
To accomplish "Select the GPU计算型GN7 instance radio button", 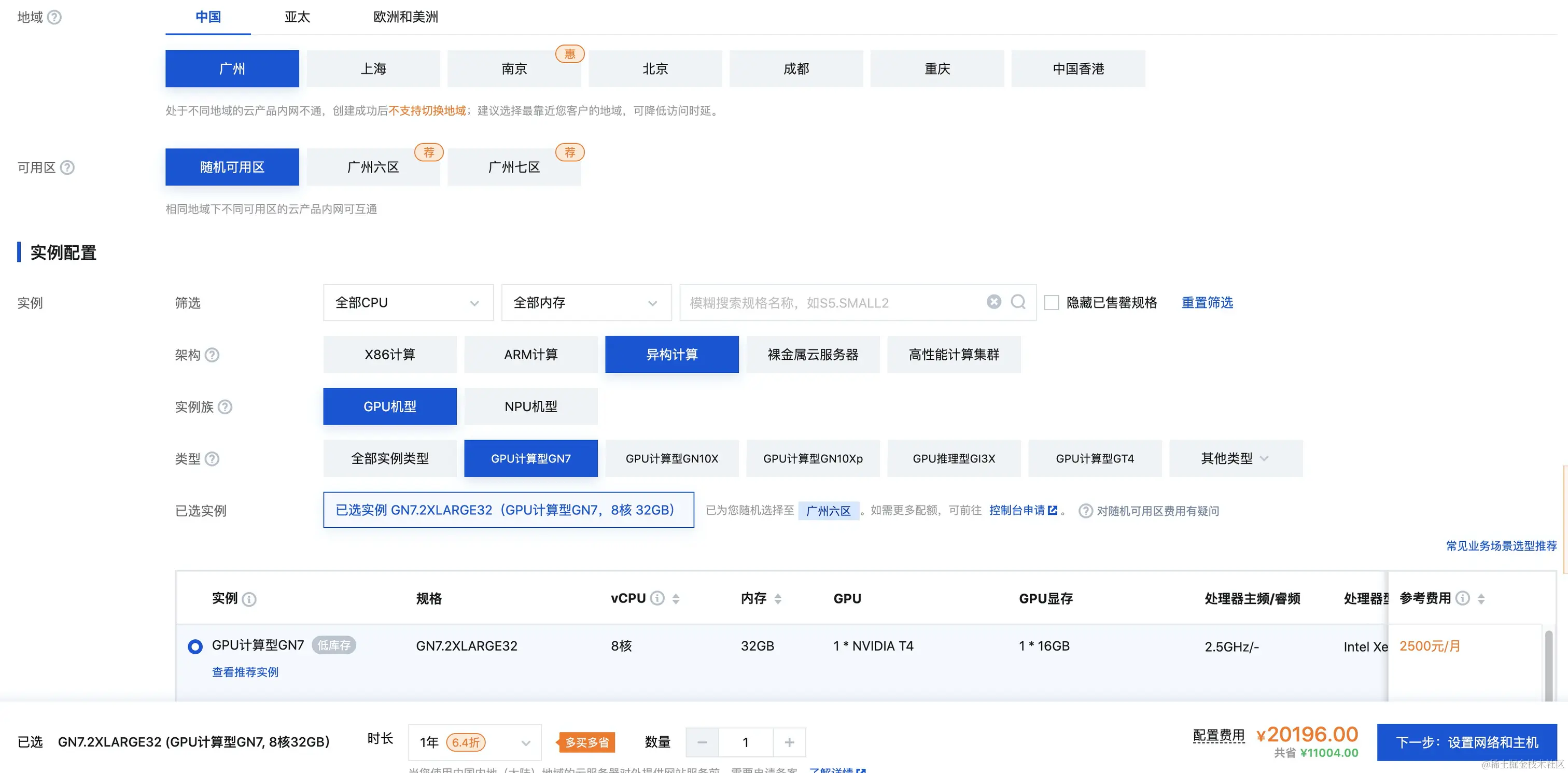I will tap(195, 646).
